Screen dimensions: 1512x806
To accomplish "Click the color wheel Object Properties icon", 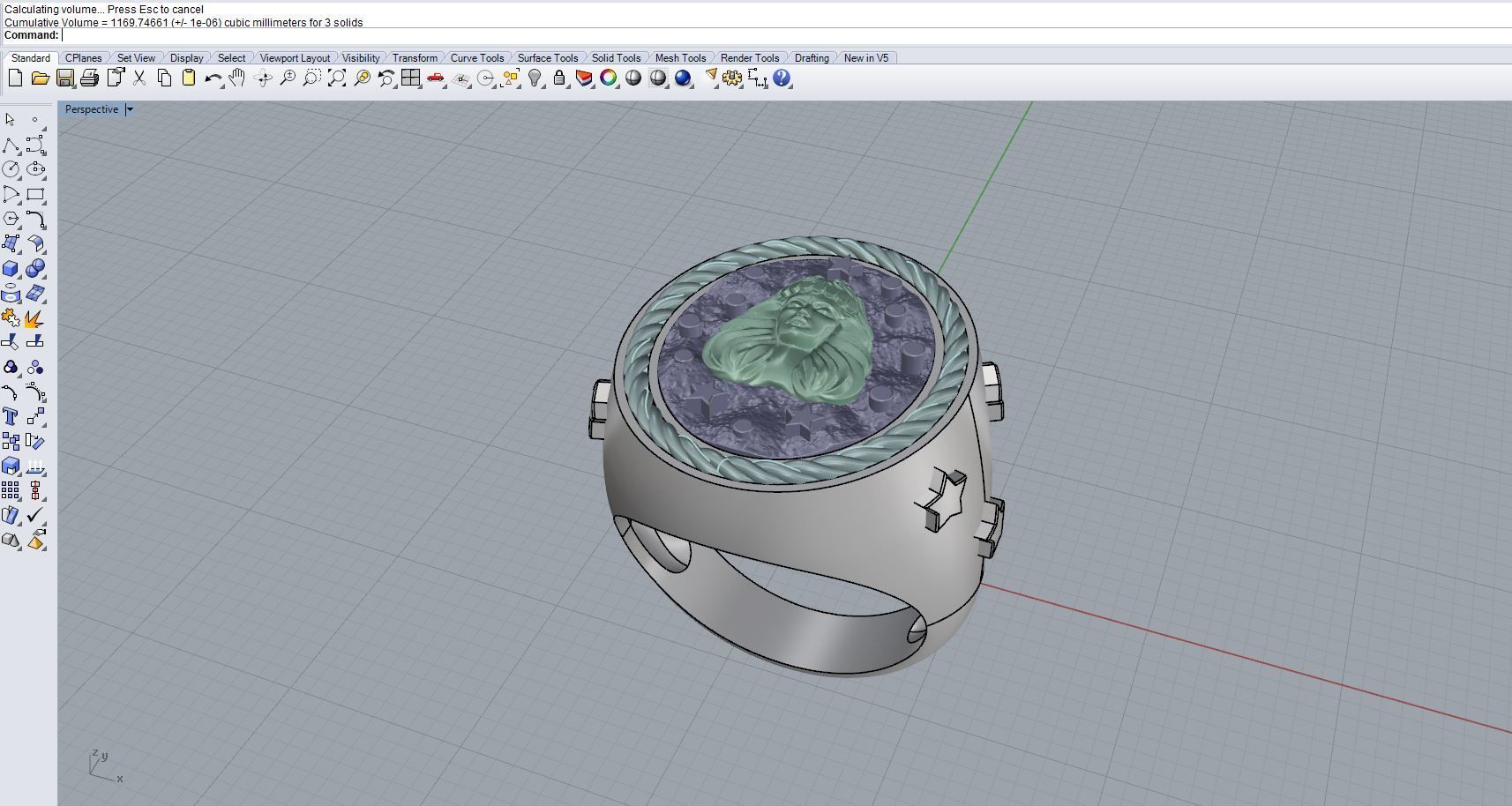I will tap(609, 78).
